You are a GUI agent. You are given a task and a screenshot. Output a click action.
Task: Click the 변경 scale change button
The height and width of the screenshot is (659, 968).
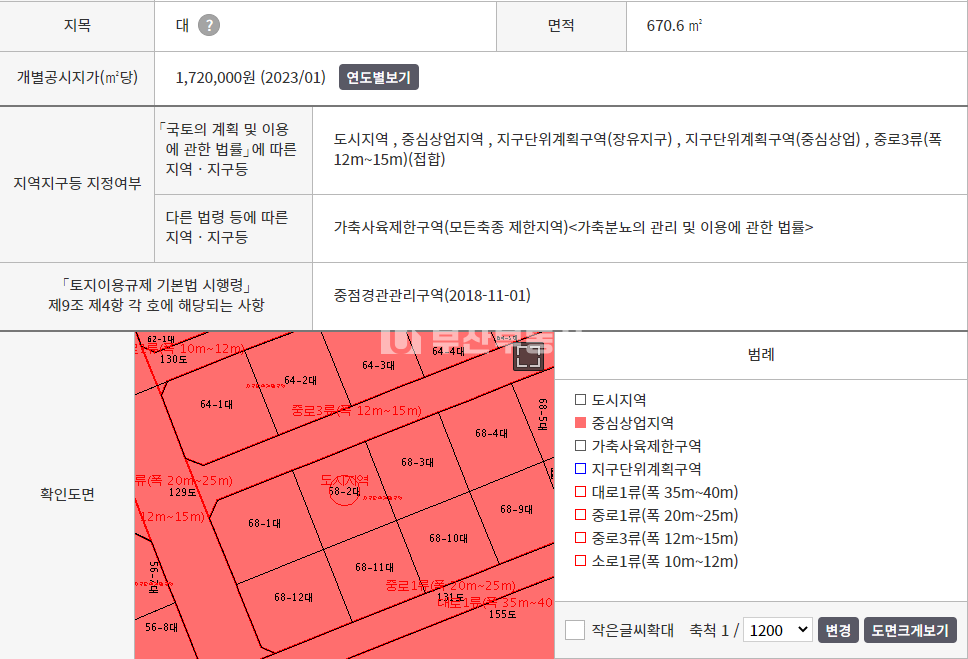click(838, 630)
